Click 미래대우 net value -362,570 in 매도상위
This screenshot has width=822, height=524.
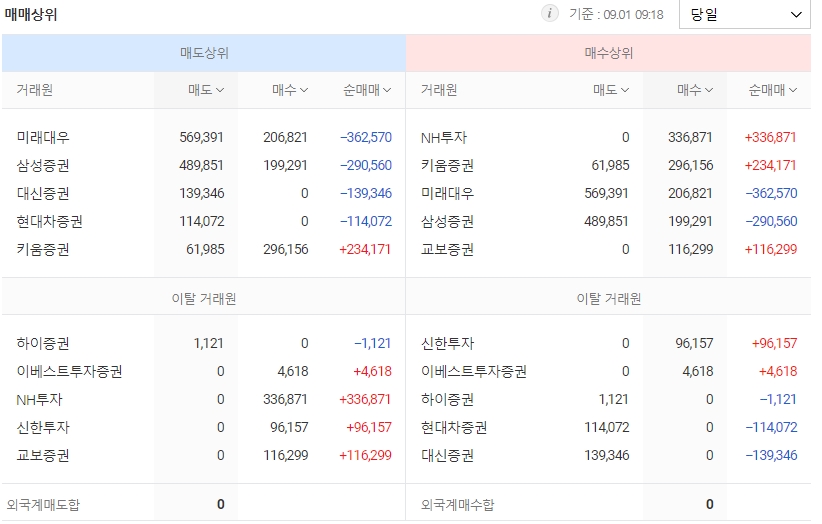click(366, 137)
